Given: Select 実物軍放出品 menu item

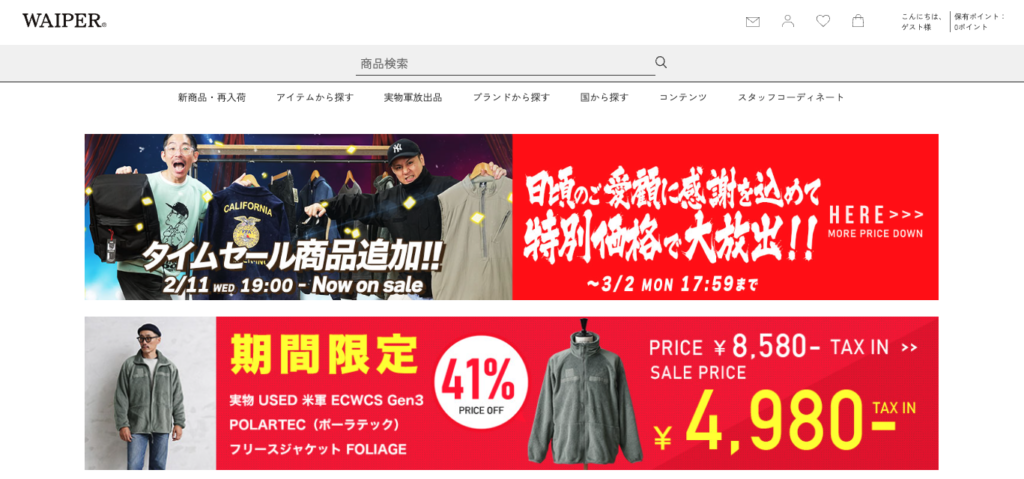Looking at the screenshot, I should pos(413,97).
